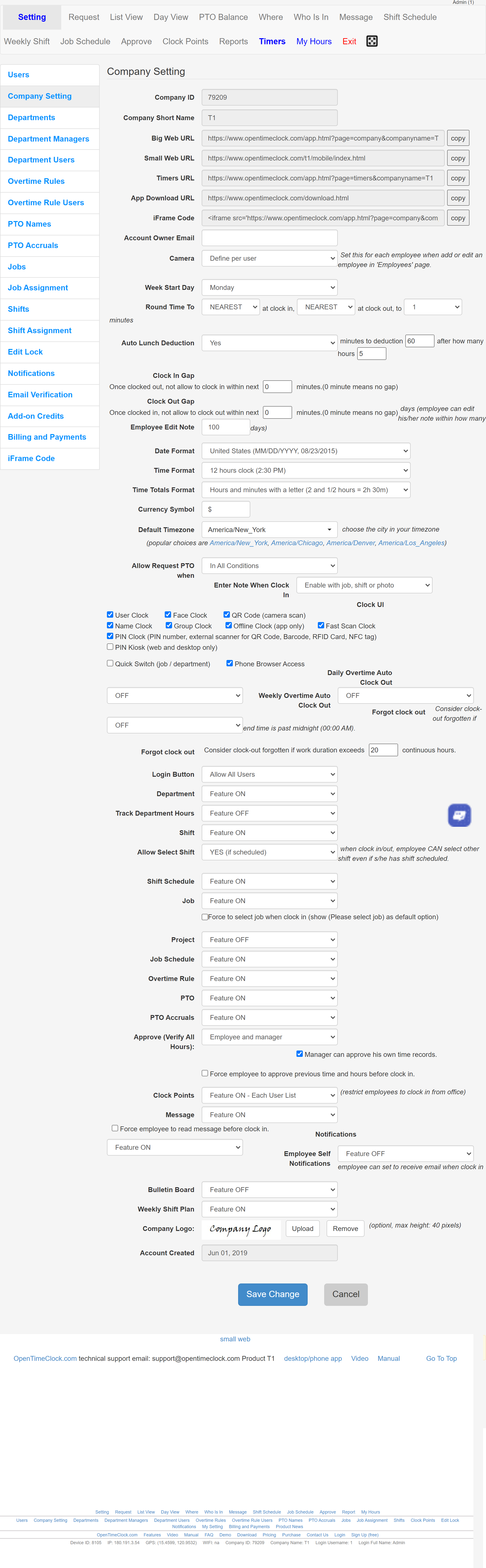486x1568 pixels.
Task: Copy the Timers URL
Action: 458,178
